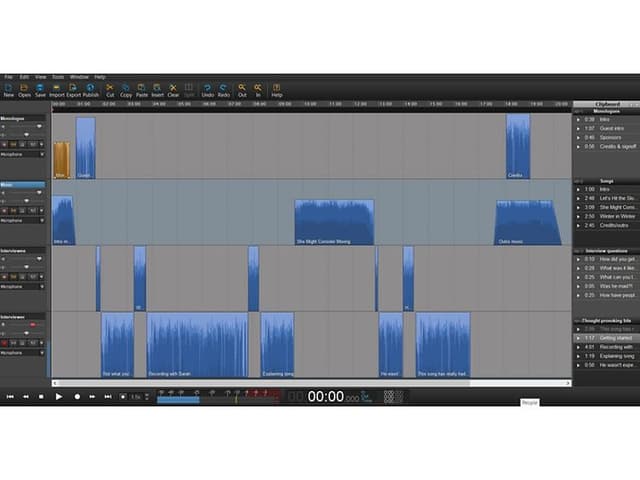Save the session with Save icon
The height and width of the screenshot is (480, 640).
click(x=40, y=91)
